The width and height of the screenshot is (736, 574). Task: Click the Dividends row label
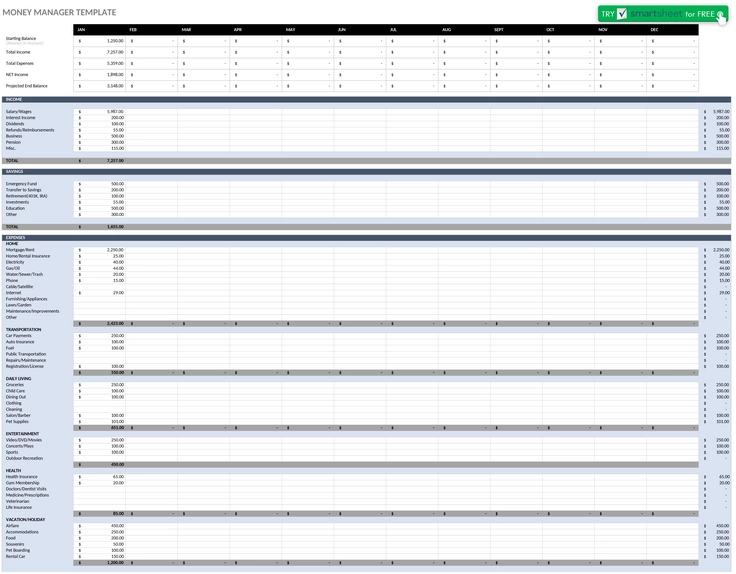tap(15, 124)
